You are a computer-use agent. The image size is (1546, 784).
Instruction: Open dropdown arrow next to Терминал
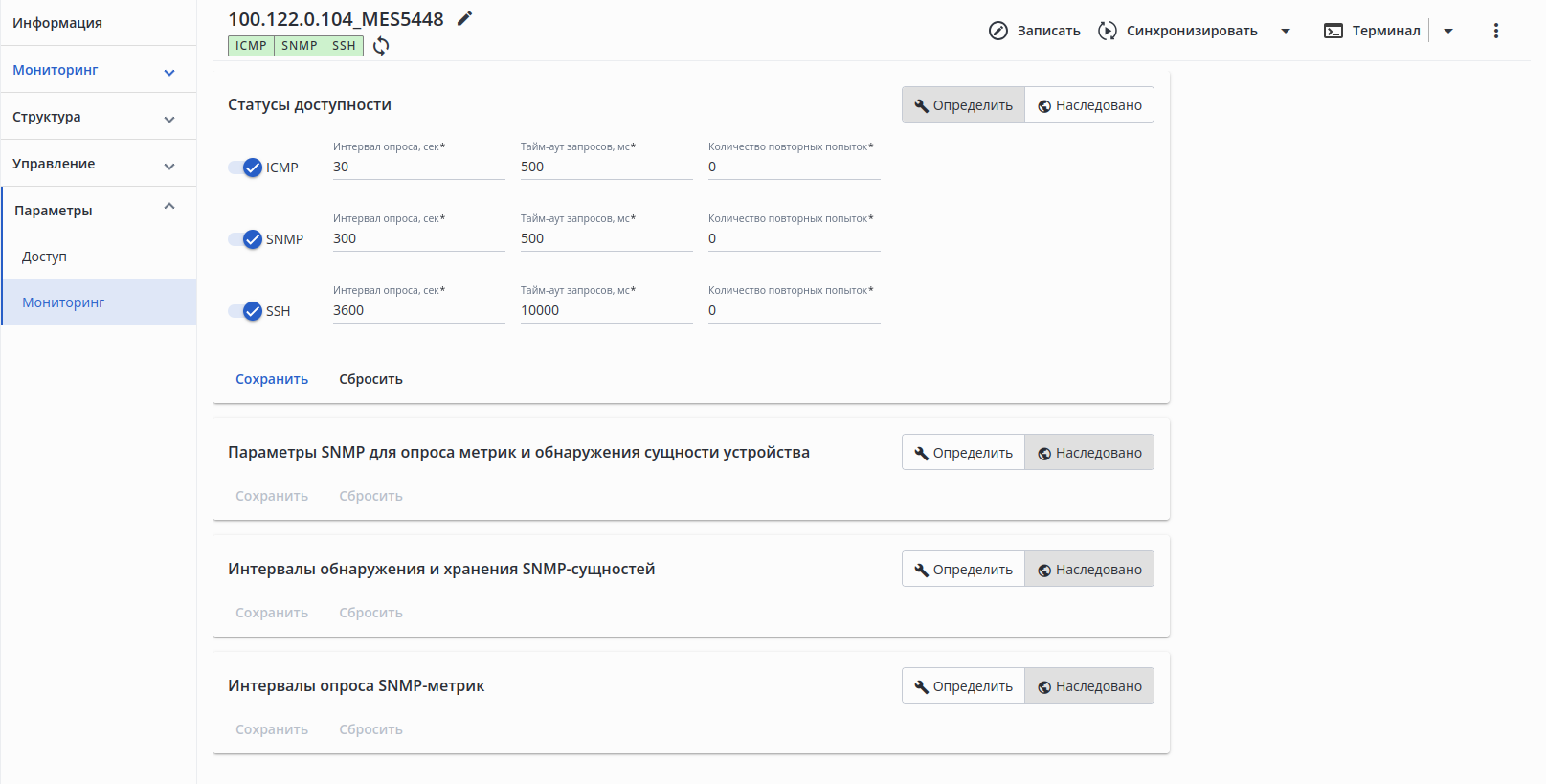pos(1448,31)
